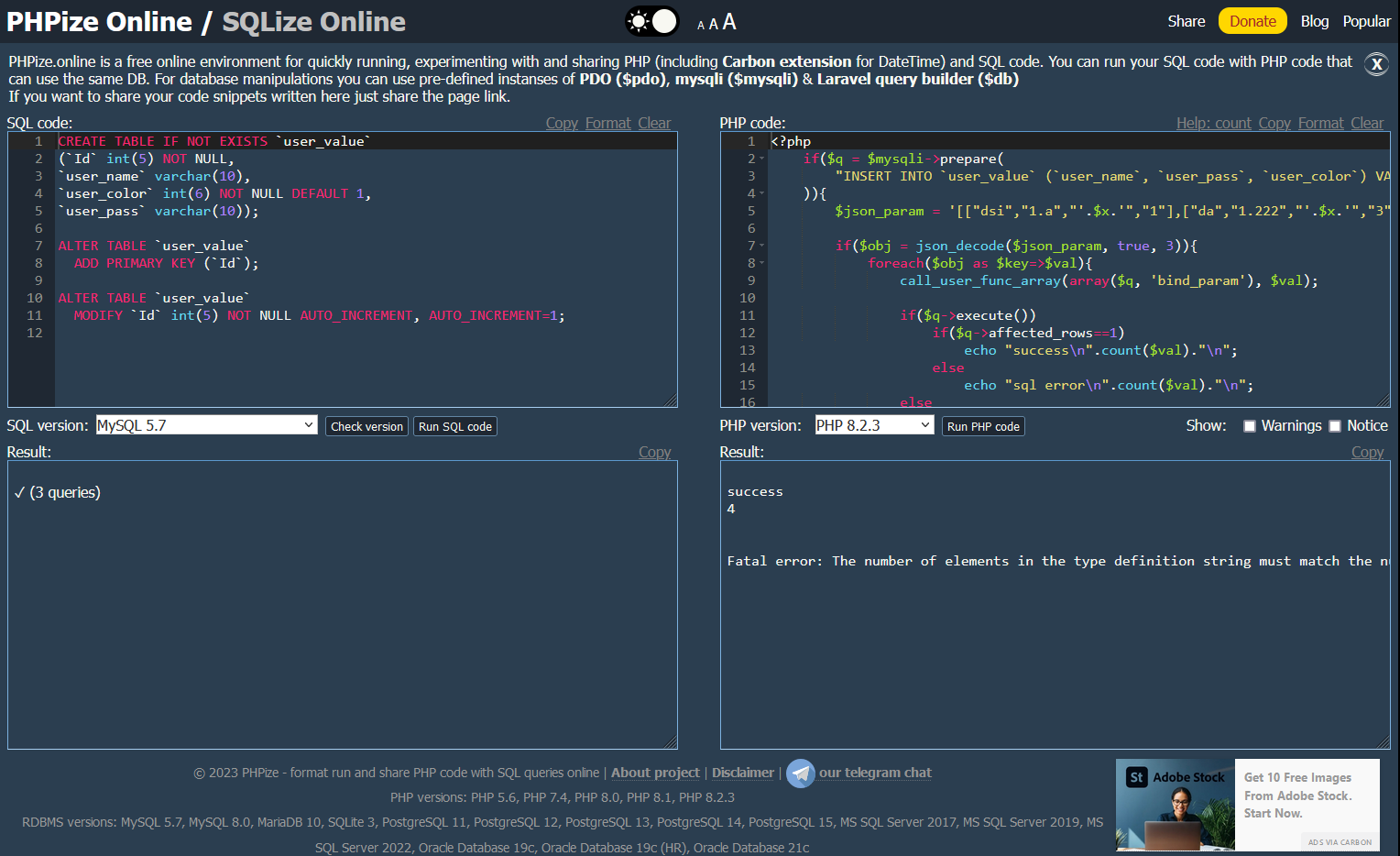Viewport: 1400px width, 856px height.
Task: Open the Help: count link
Action: click(1214, 123)
